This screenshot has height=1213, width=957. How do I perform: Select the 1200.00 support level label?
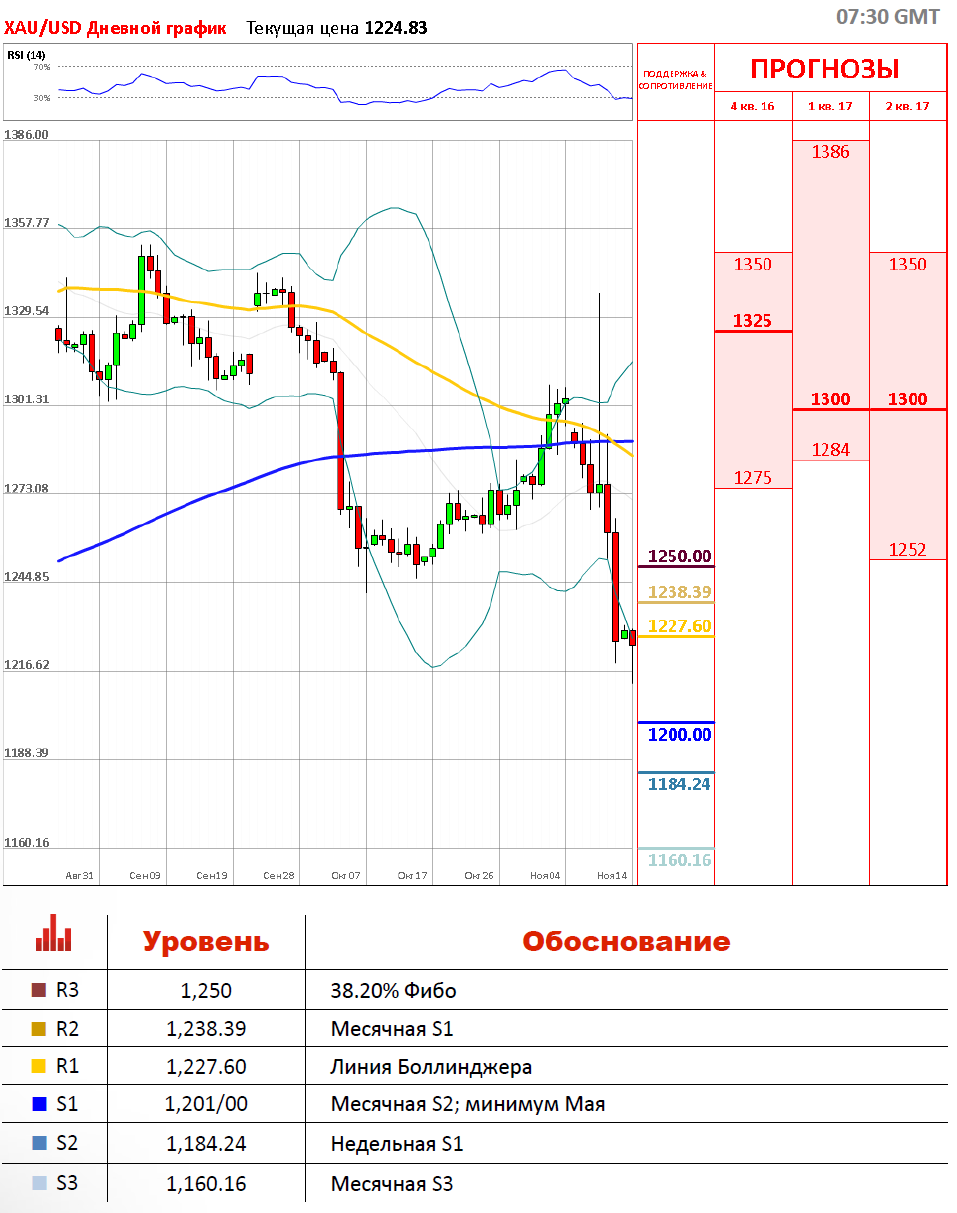[x=679, y=734]
